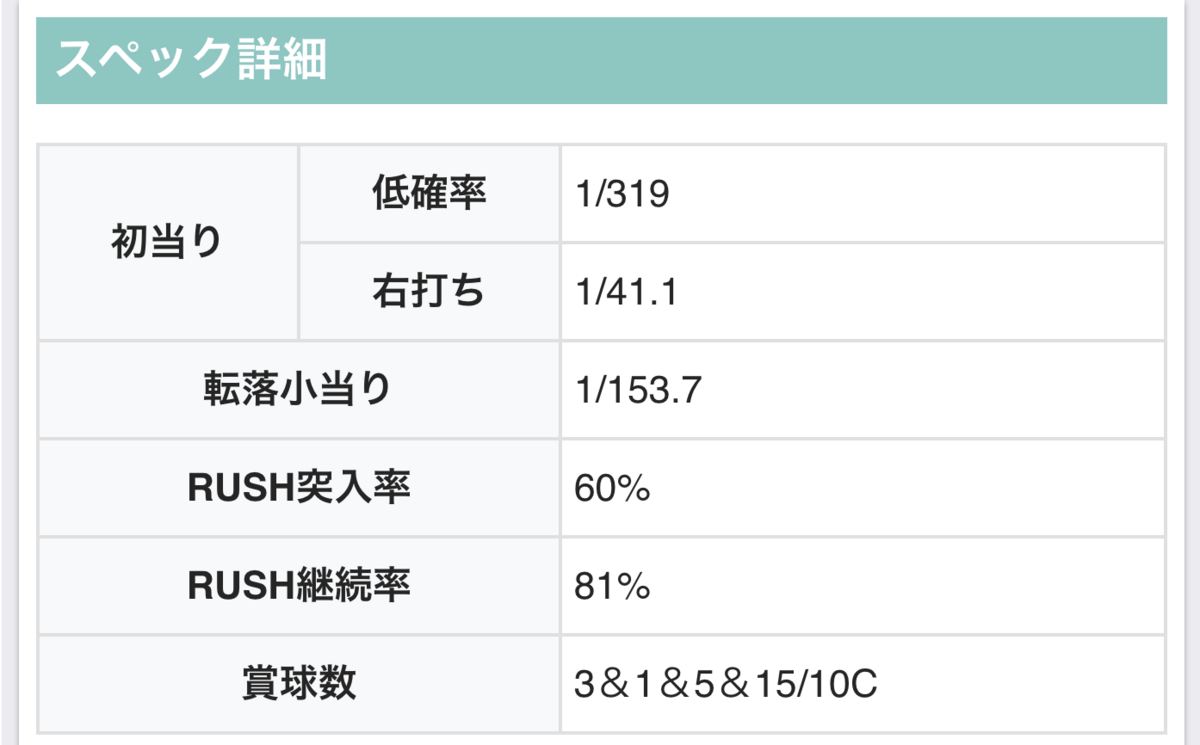Viewport: 1200px width, 745px height.
Task: Select the 1/319 probability value
Action: coord(622,195)
